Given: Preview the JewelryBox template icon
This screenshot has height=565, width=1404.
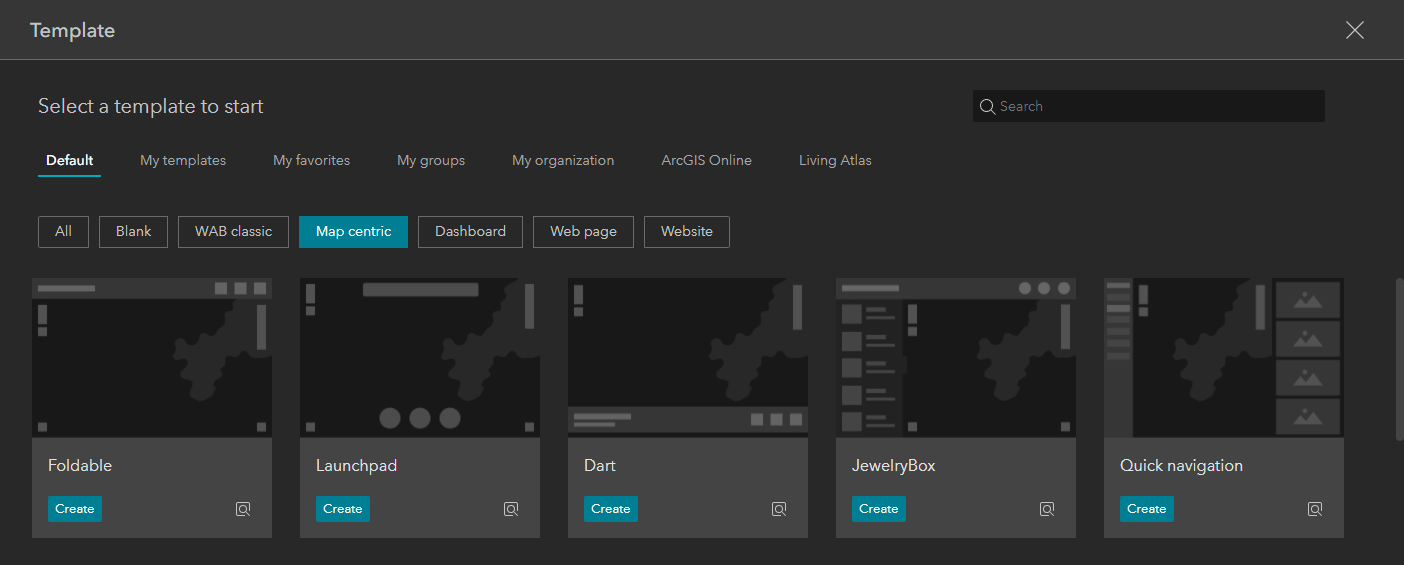Looking at the screenshot, I should coord(1047,509).
